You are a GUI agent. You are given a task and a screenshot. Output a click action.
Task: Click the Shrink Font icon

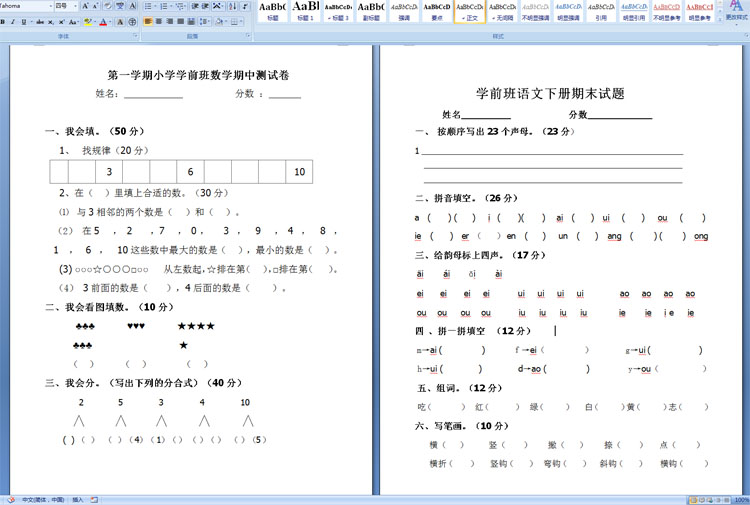tap(95, 6)
